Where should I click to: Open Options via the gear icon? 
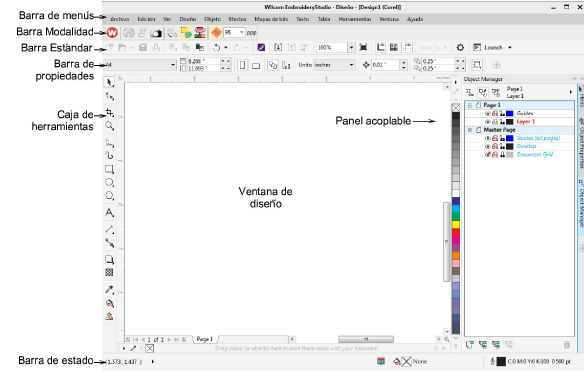coord(460,48)
